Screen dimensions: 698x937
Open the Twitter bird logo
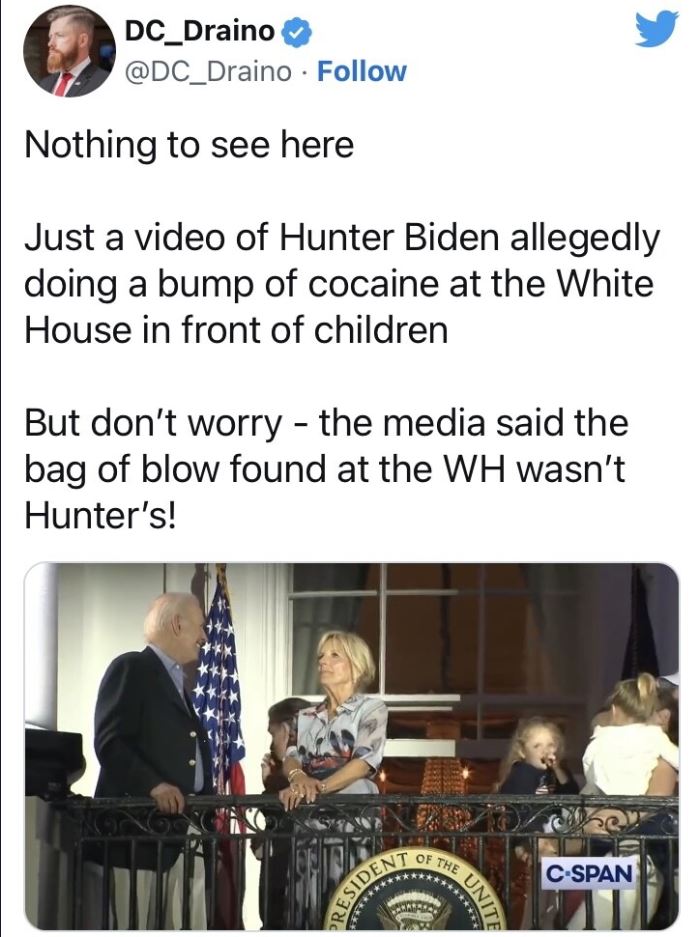(656, 30)
